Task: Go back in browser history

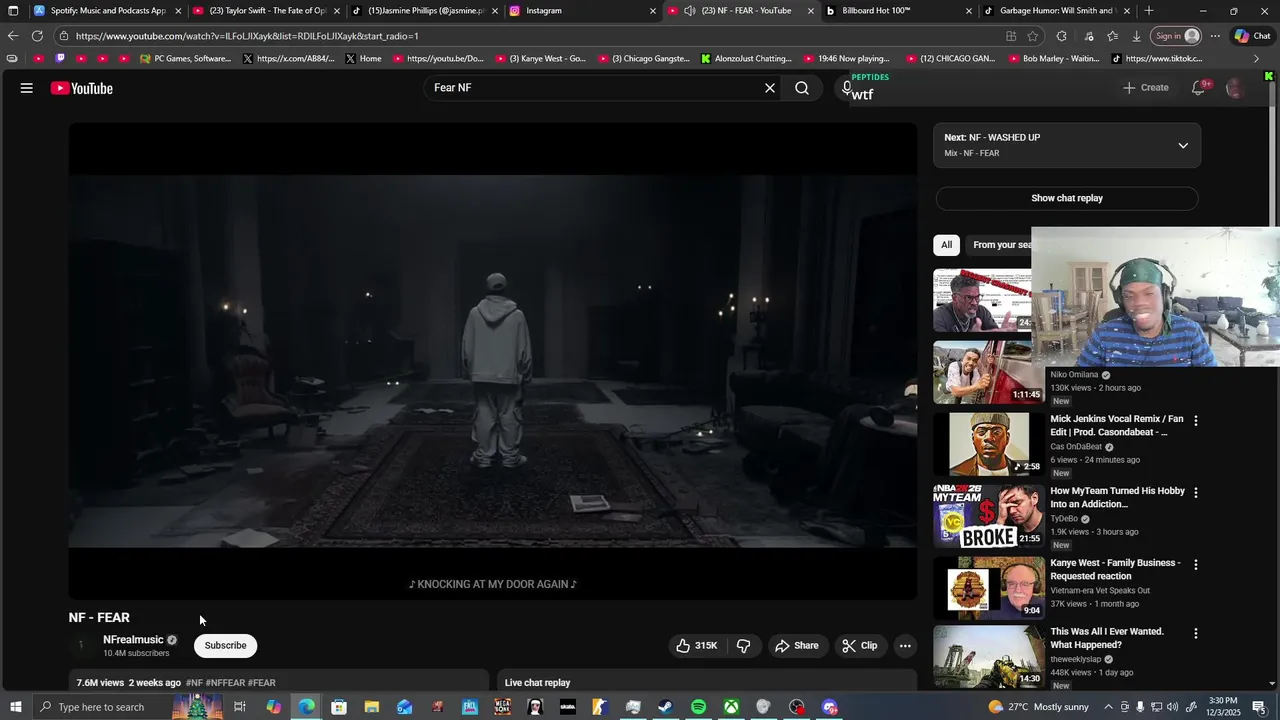Action: [13, 36]
